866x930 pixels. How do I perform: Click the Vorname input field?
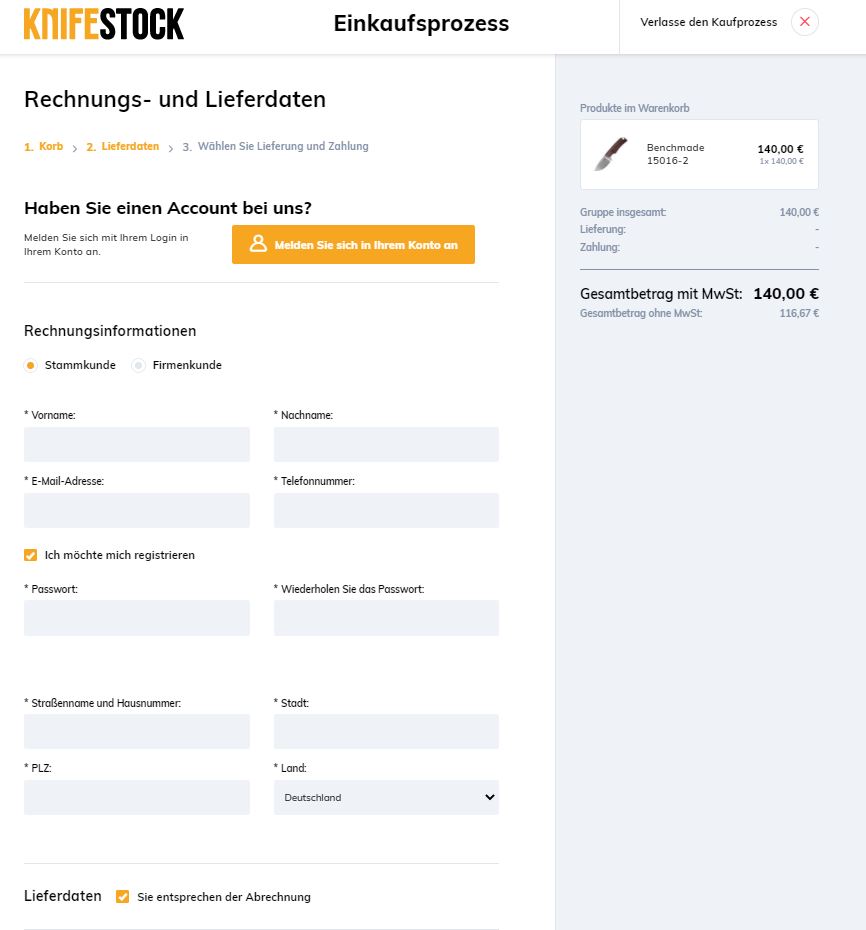point(137,445)
